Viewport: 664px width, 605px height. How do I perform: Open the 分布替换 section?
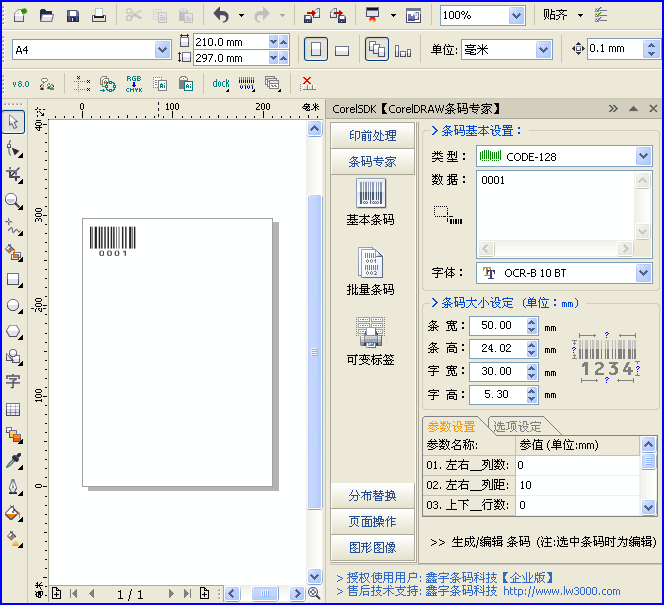tap(373, 495)
